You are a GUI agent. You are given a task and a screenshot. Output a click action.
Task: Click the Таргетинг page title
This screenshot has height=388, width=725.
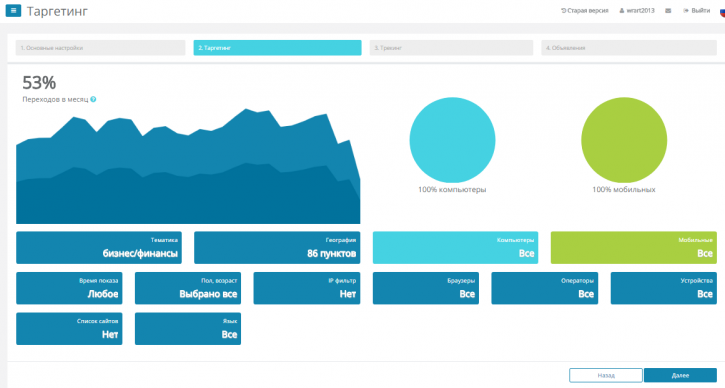pos(57,11)
